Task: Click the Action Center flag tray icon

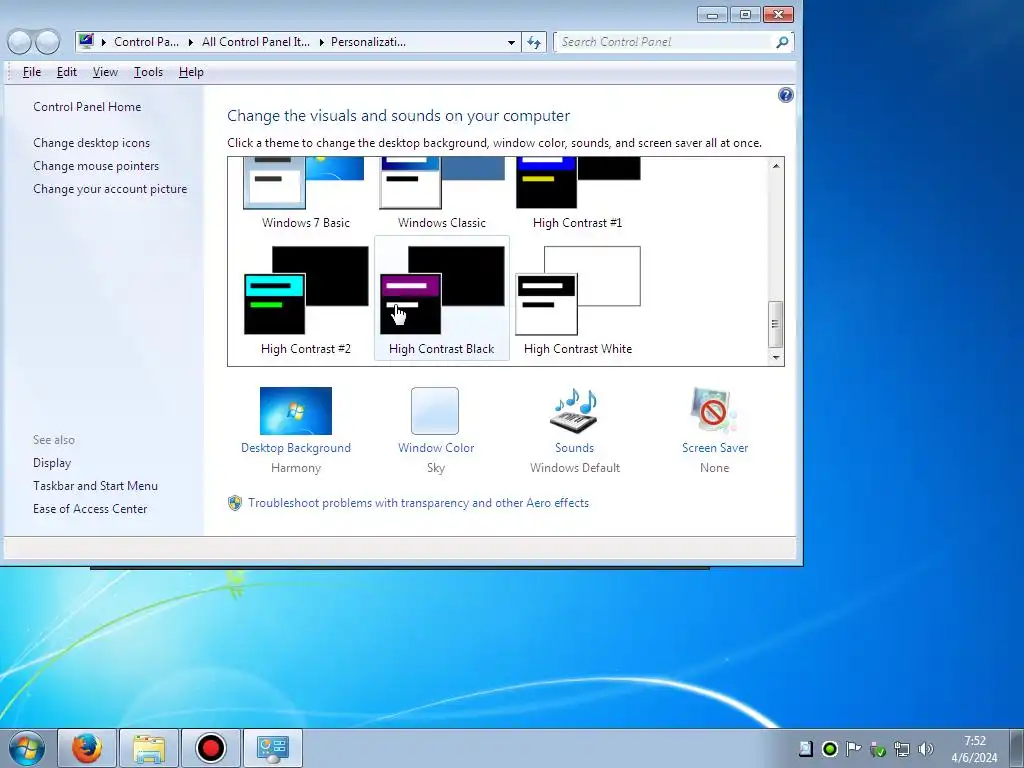Action: tap(853, 749)
